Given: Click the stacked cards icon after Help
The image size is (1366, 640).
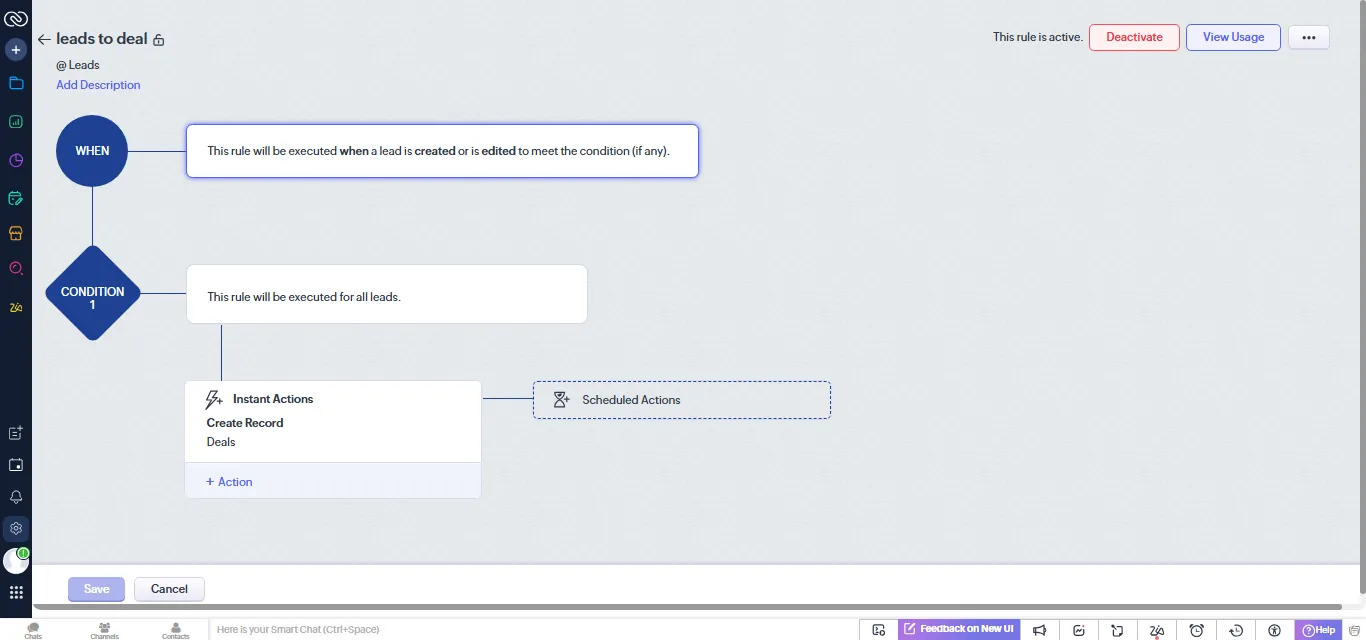Looking at the screenshot, I should [1354, 630].
